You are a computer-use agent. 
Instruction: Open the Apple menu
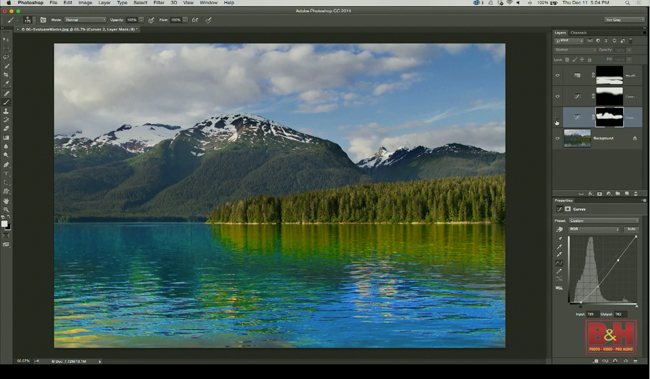point(9,2)
